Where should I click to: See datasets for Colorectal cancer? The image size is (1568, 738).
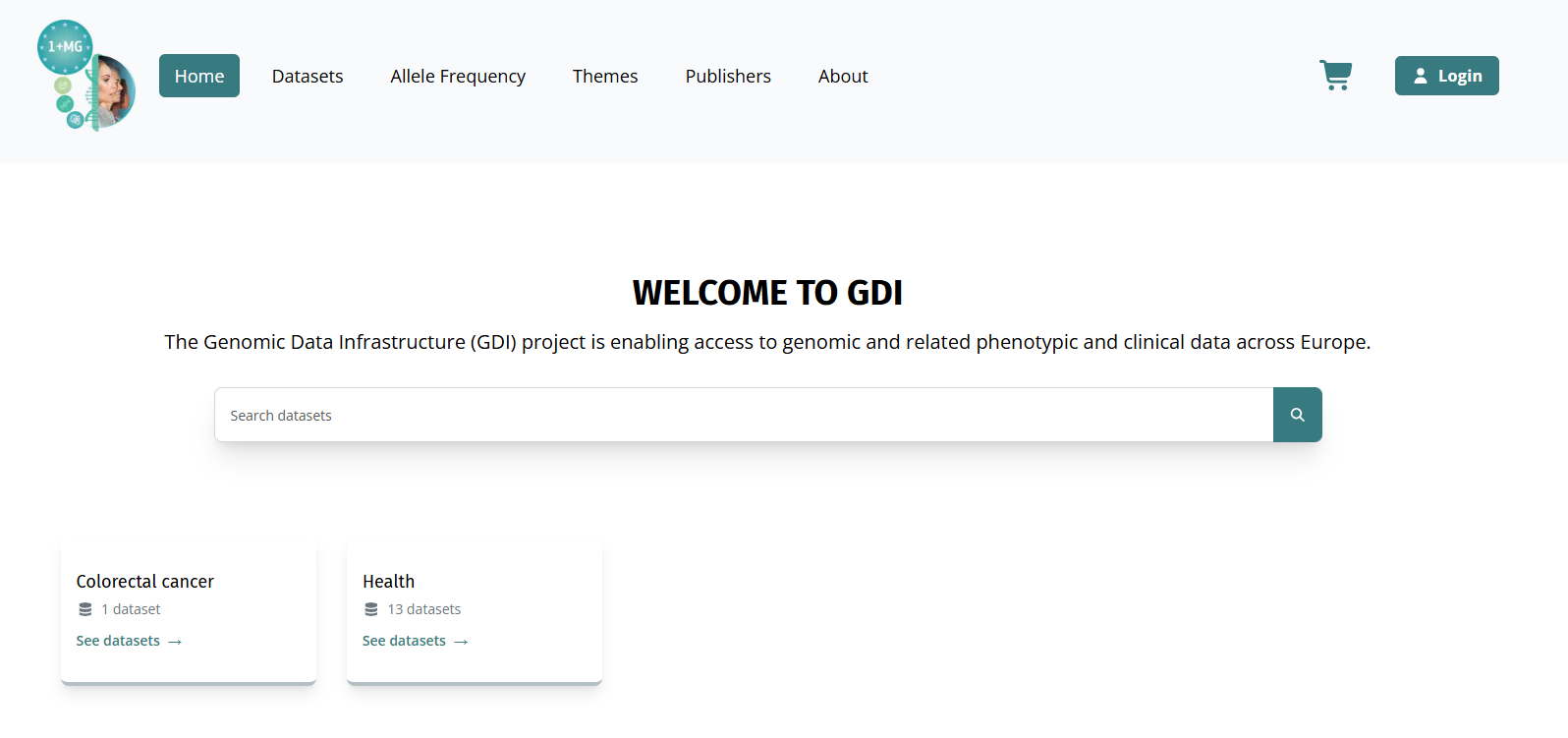(x=129, y=641)
